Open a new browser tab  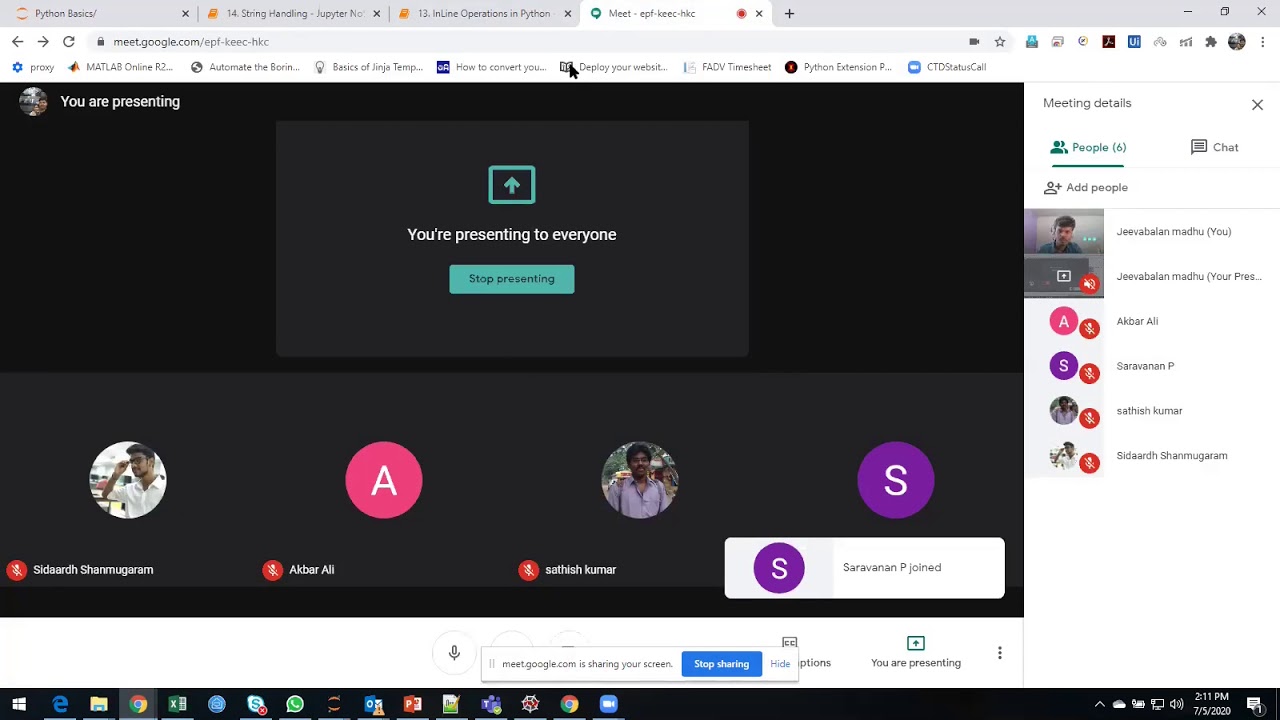789,13
